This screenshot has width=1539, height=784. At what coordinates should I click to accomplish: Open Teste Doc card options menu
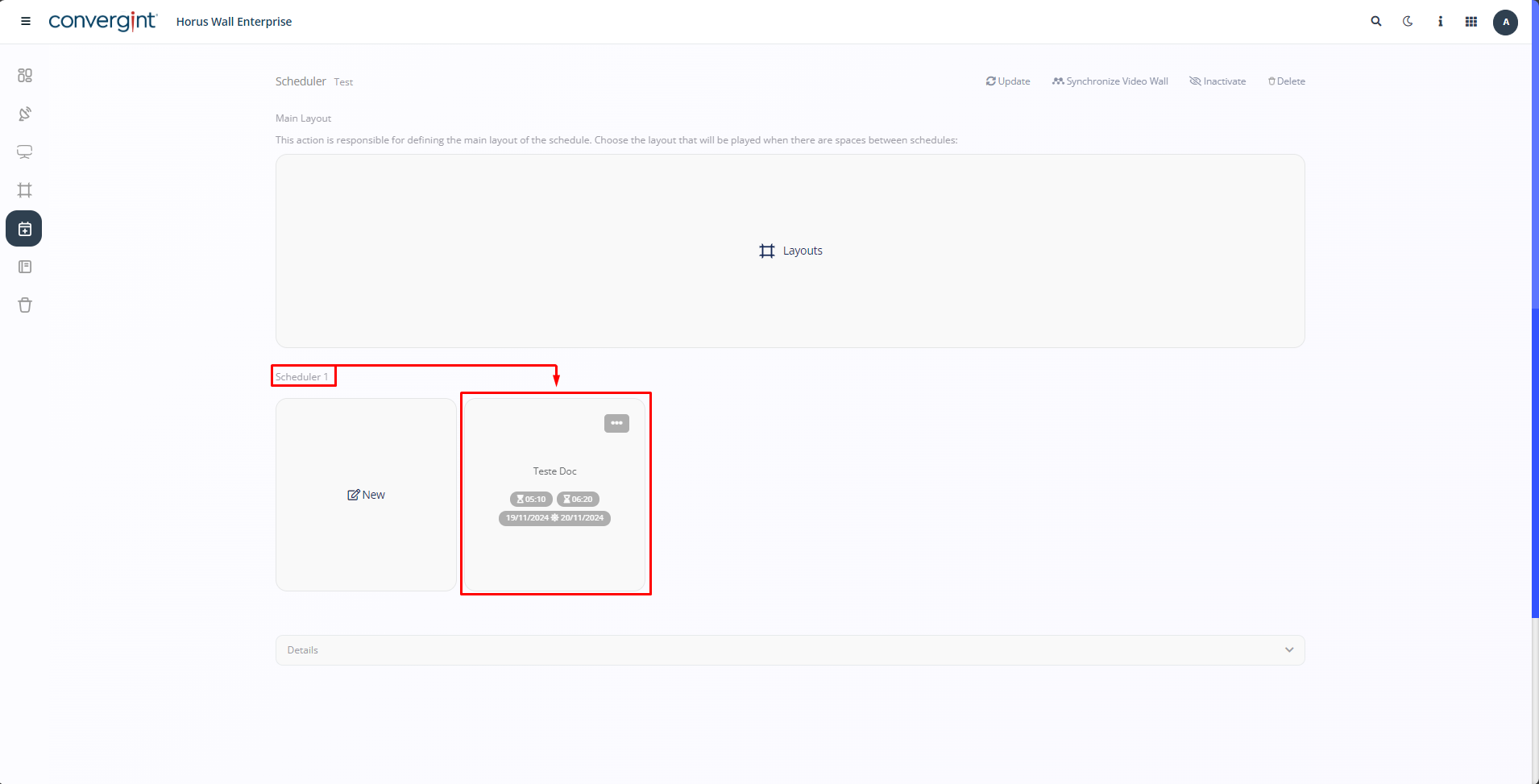[x=616, y=423]
